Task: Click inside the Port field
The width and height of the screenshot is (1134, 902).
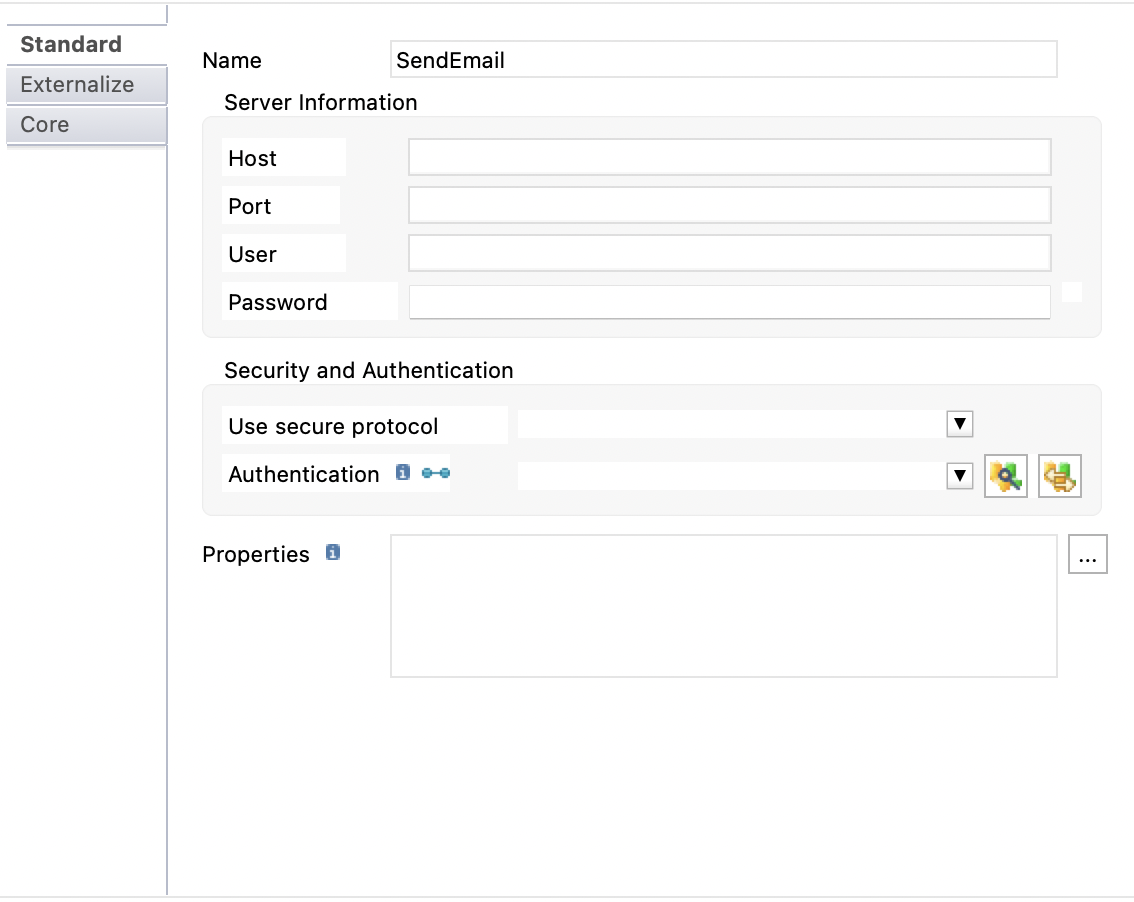Action: tap(729, 205)
